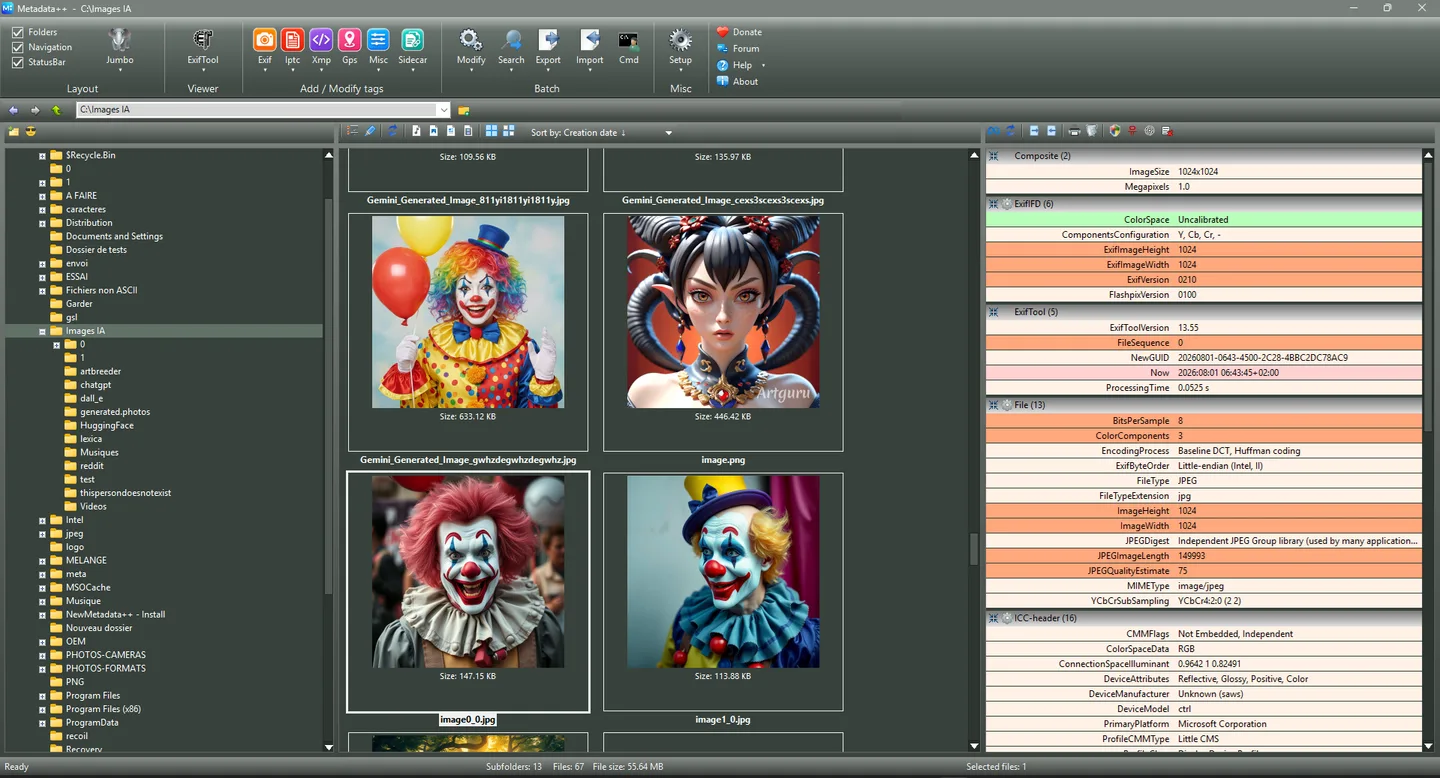Toggle the Navigation checkbox
The height and width of the screenshot is (778, 1440).
[18, 47]
